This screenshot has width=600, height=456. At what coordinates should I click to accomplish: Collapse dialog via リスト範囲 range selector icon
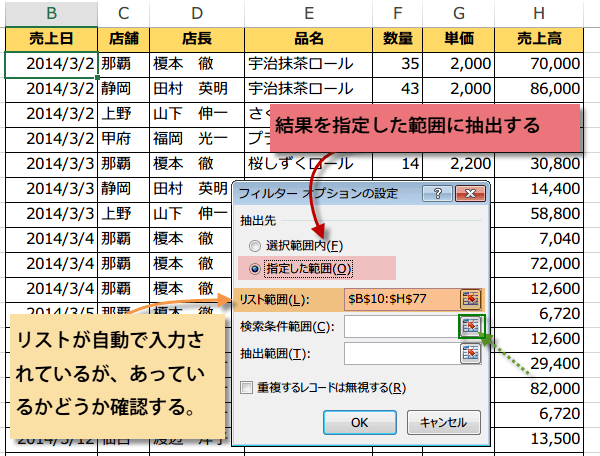(470, 300)
